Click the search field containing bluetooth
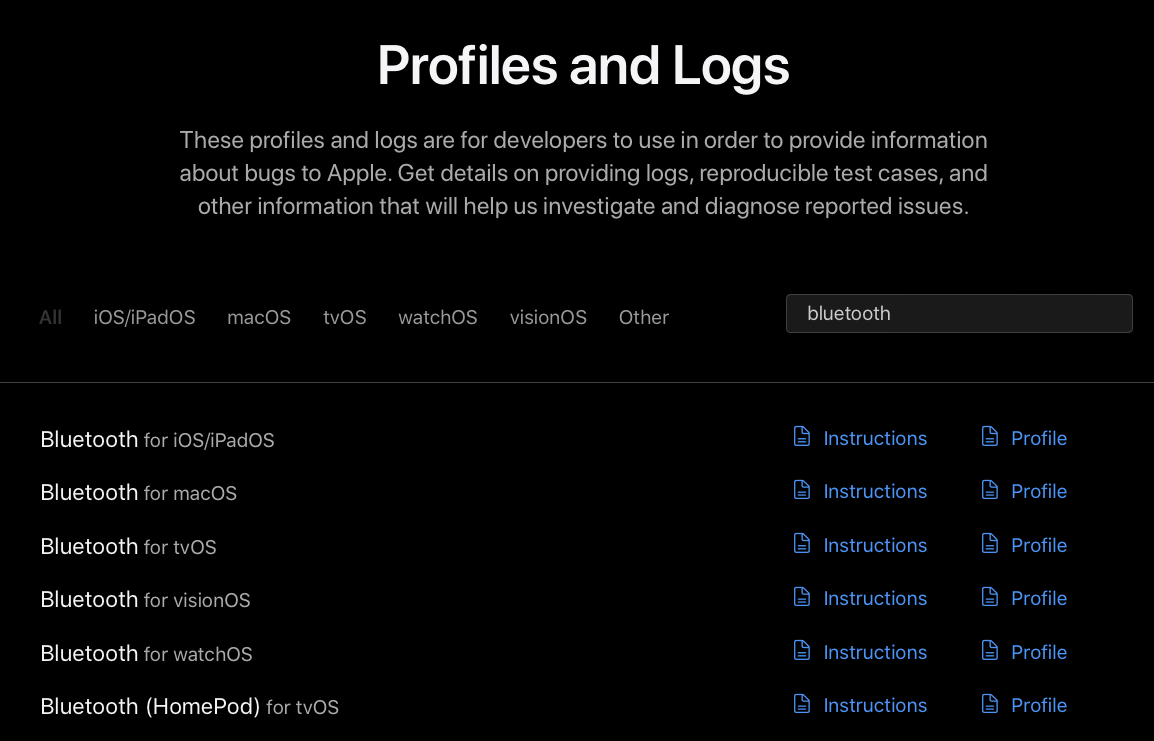Viewport: 1154px width, 741px height. tap(959, 313)
